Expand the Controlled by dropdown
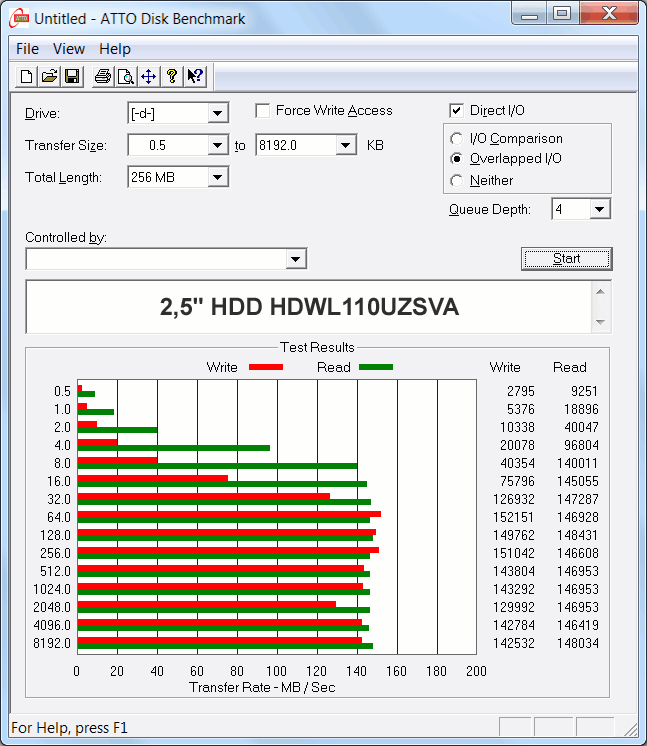Screen dimensions: 647x746 click(295, 259)
